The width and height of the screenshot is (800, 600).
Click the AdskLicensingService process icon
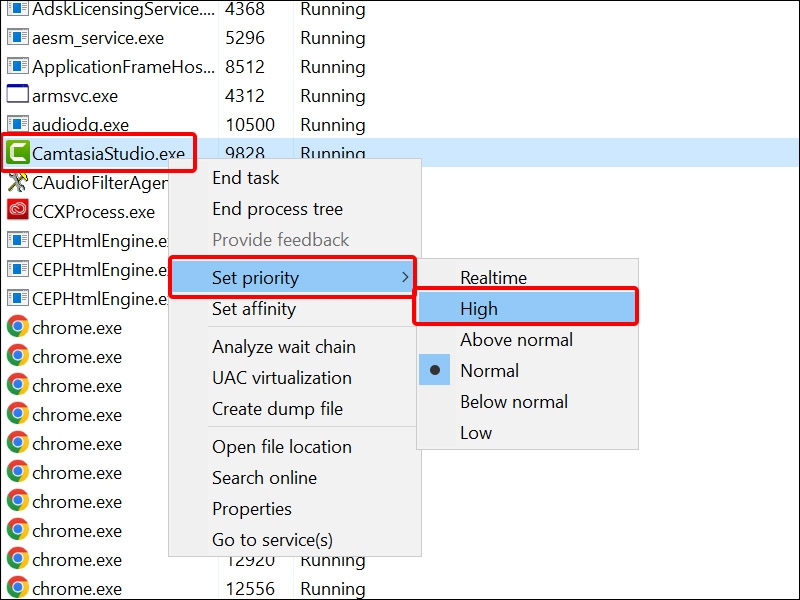[x=17, y=9]
